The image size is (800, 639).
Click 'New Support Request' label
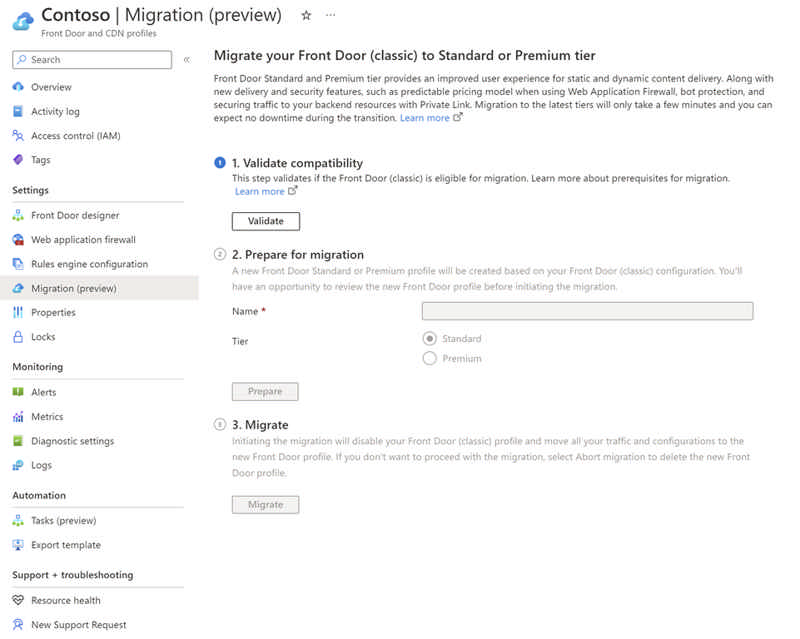[79, 625]
